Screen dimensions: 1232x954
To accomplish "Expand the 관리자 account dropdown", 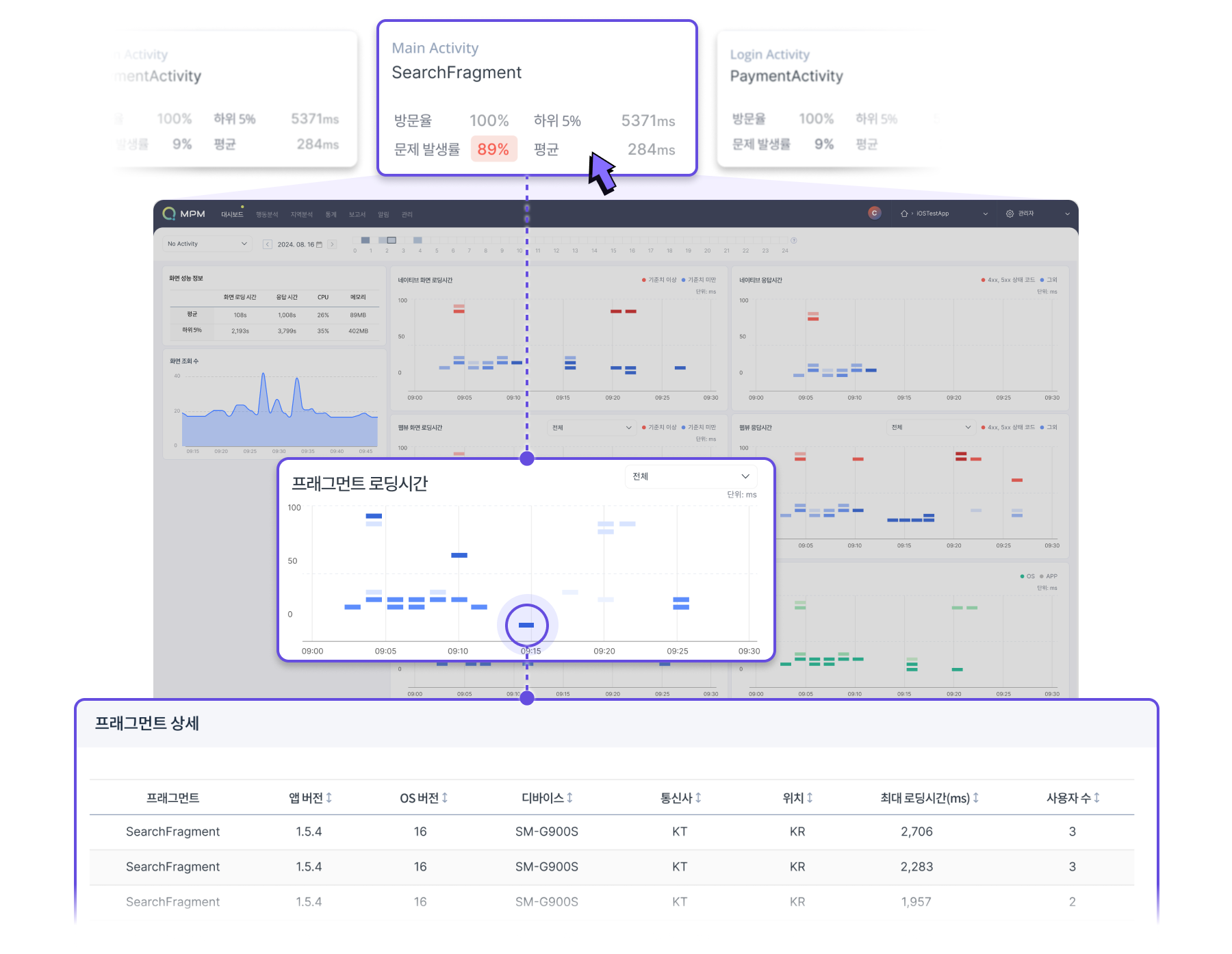I will (1038, 214).
